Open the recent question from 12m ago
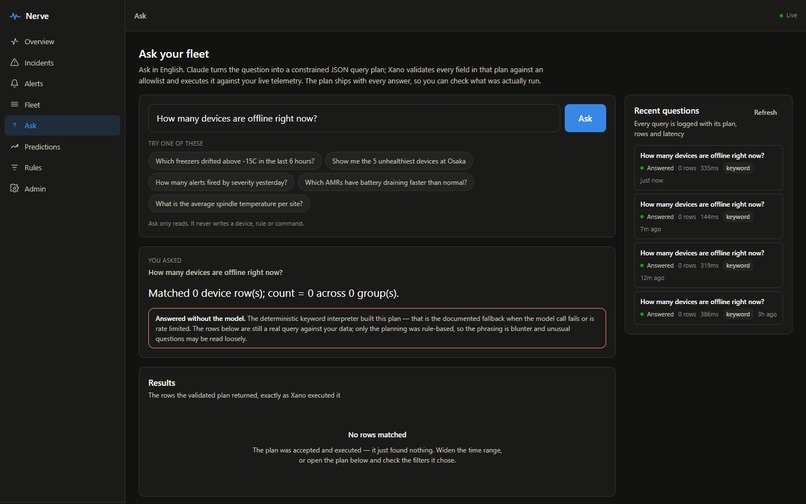Viewport: 806px width, 504px height. pos(708,265)
